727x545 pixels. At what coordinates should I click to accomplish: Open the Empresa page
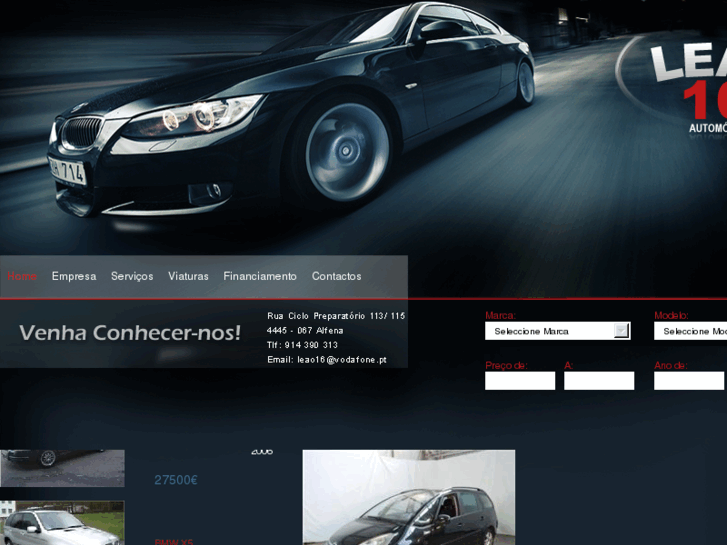point(74,276)
